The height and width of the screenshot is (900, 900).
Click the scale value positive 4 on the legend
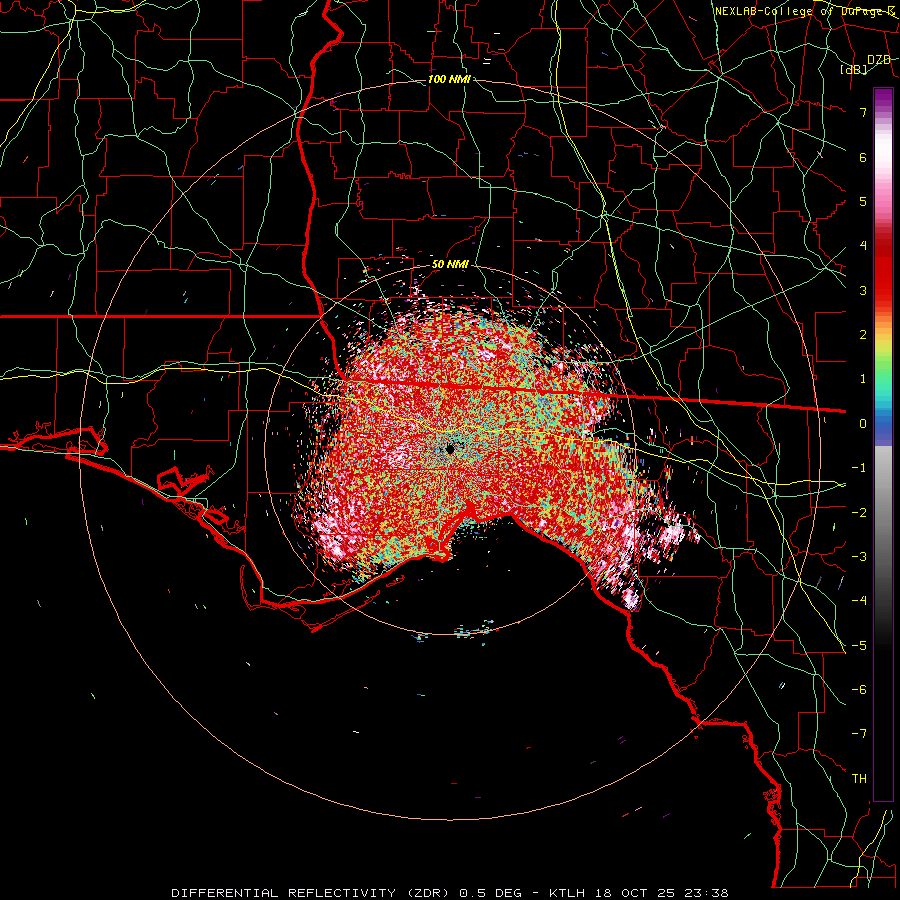(x=863, y=246)
